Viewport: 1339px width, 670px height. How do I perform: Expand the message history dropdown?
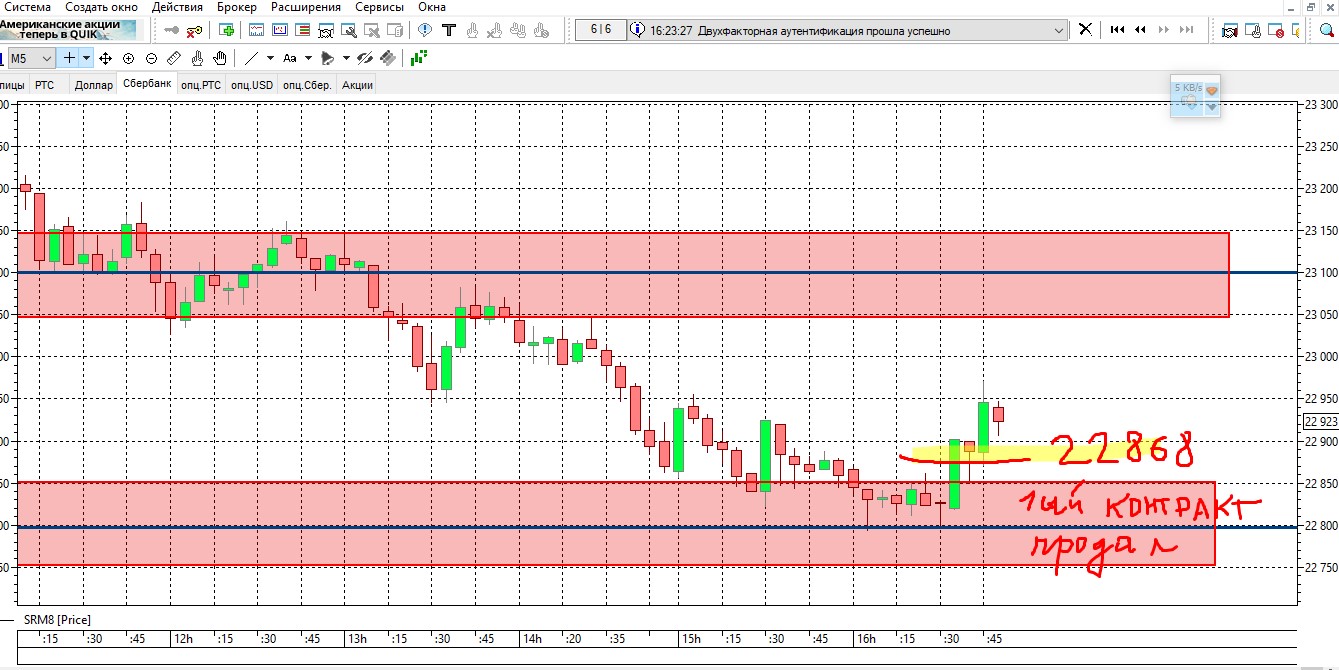[1059, 30]
